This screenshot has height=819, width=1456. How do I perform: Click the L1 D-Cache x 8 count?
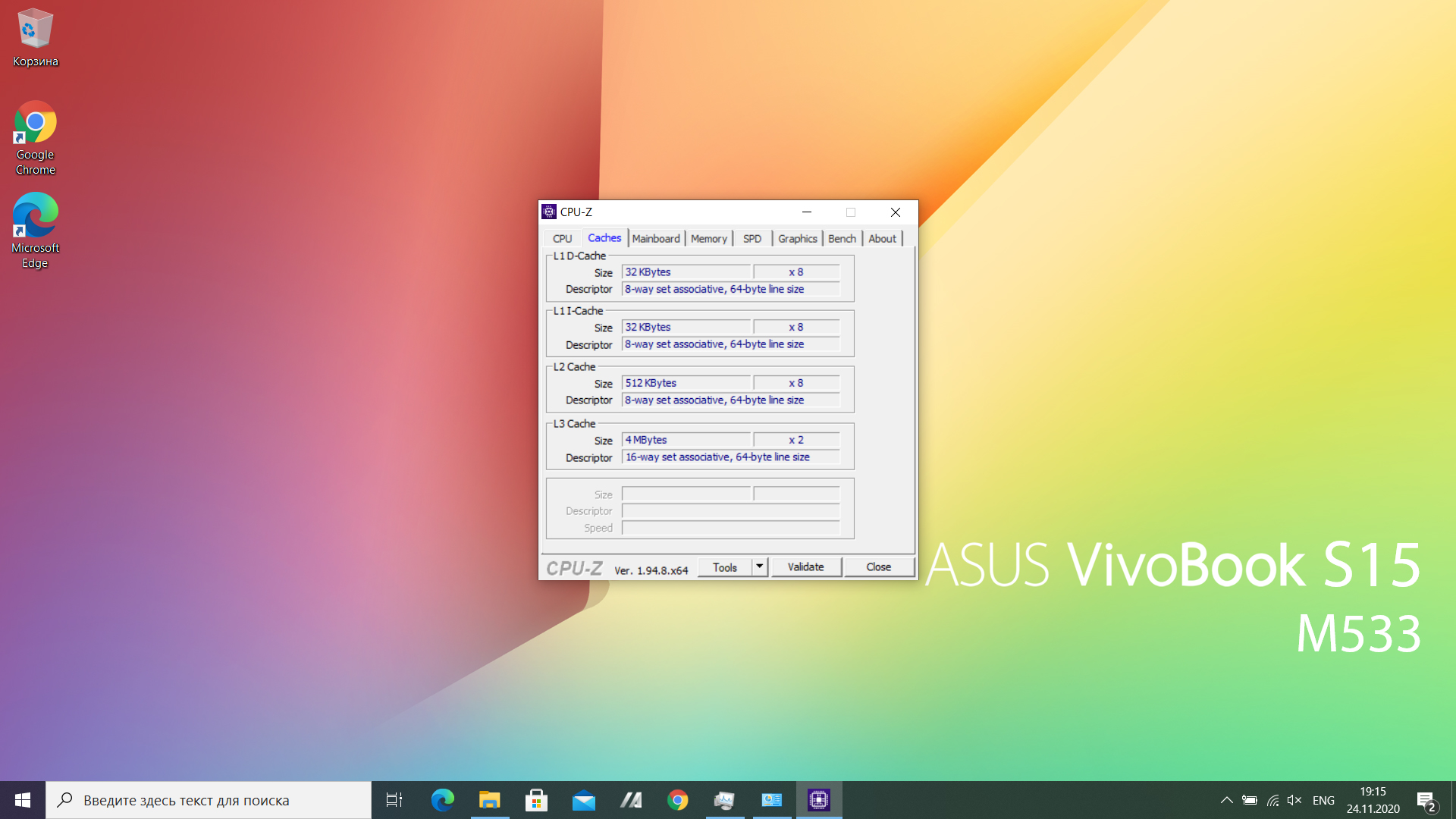tap(796, 272)
